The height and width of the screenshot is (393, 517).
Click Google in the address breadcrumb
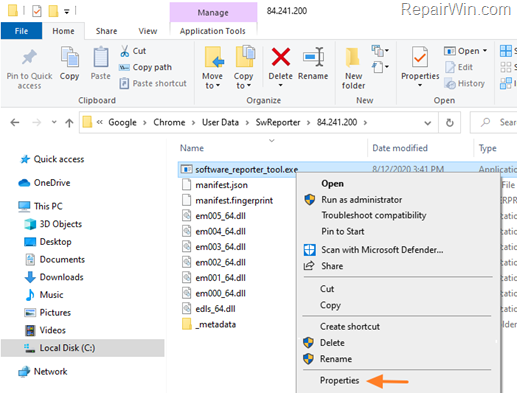(122, 122)
